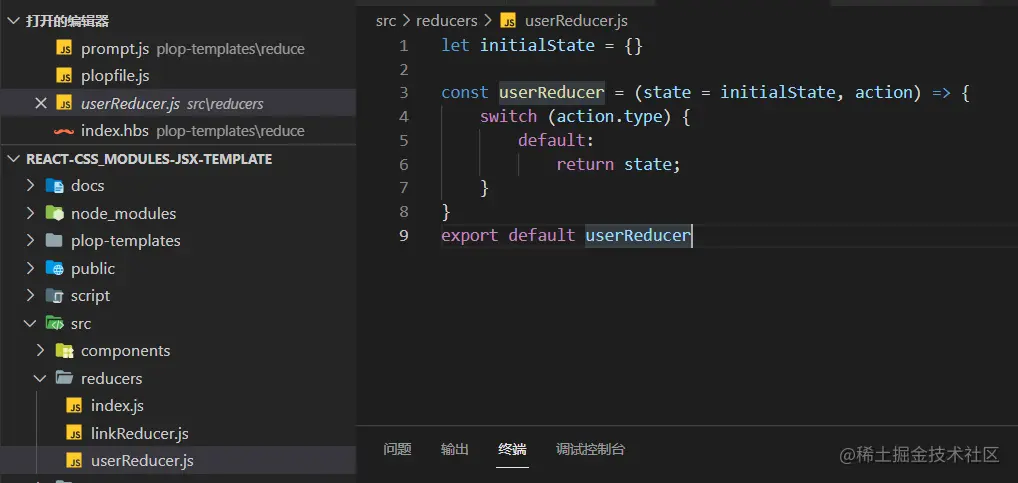
Task: Expand the docs folder chevron
Action: tap(30, 186)
